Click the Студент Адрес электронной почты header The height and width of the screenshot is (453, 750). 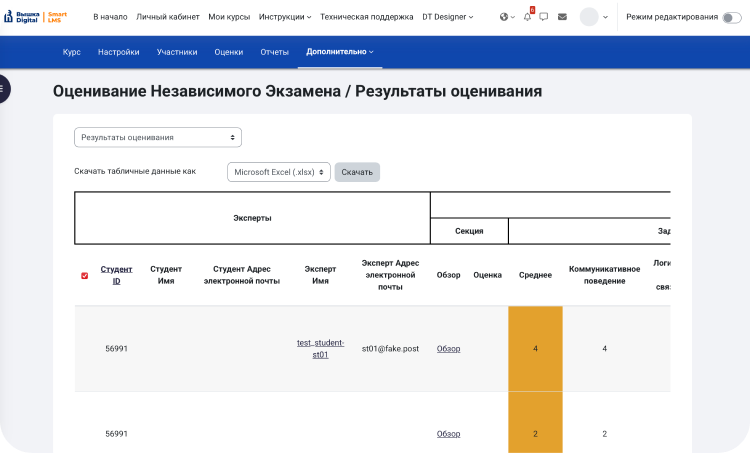click(x=242, y=275)
